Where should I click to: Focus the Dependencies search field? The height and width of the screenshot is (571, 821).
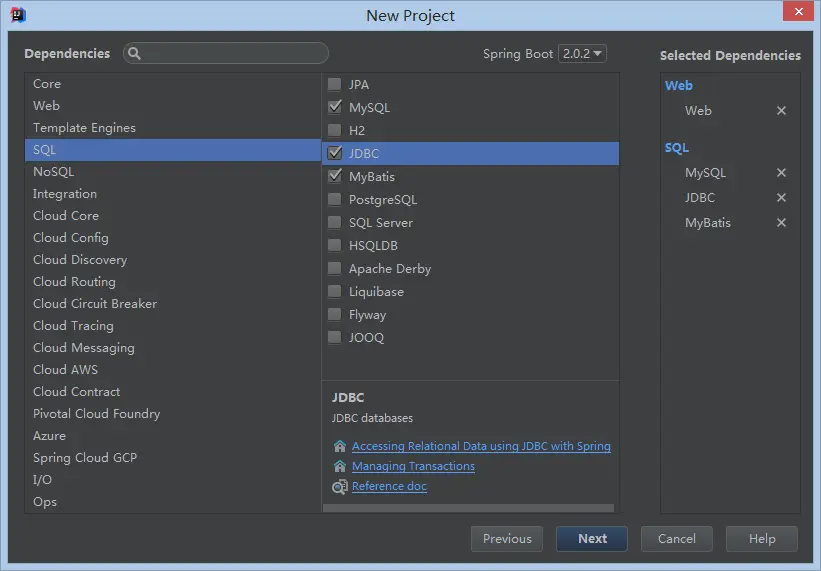(226, 53)
